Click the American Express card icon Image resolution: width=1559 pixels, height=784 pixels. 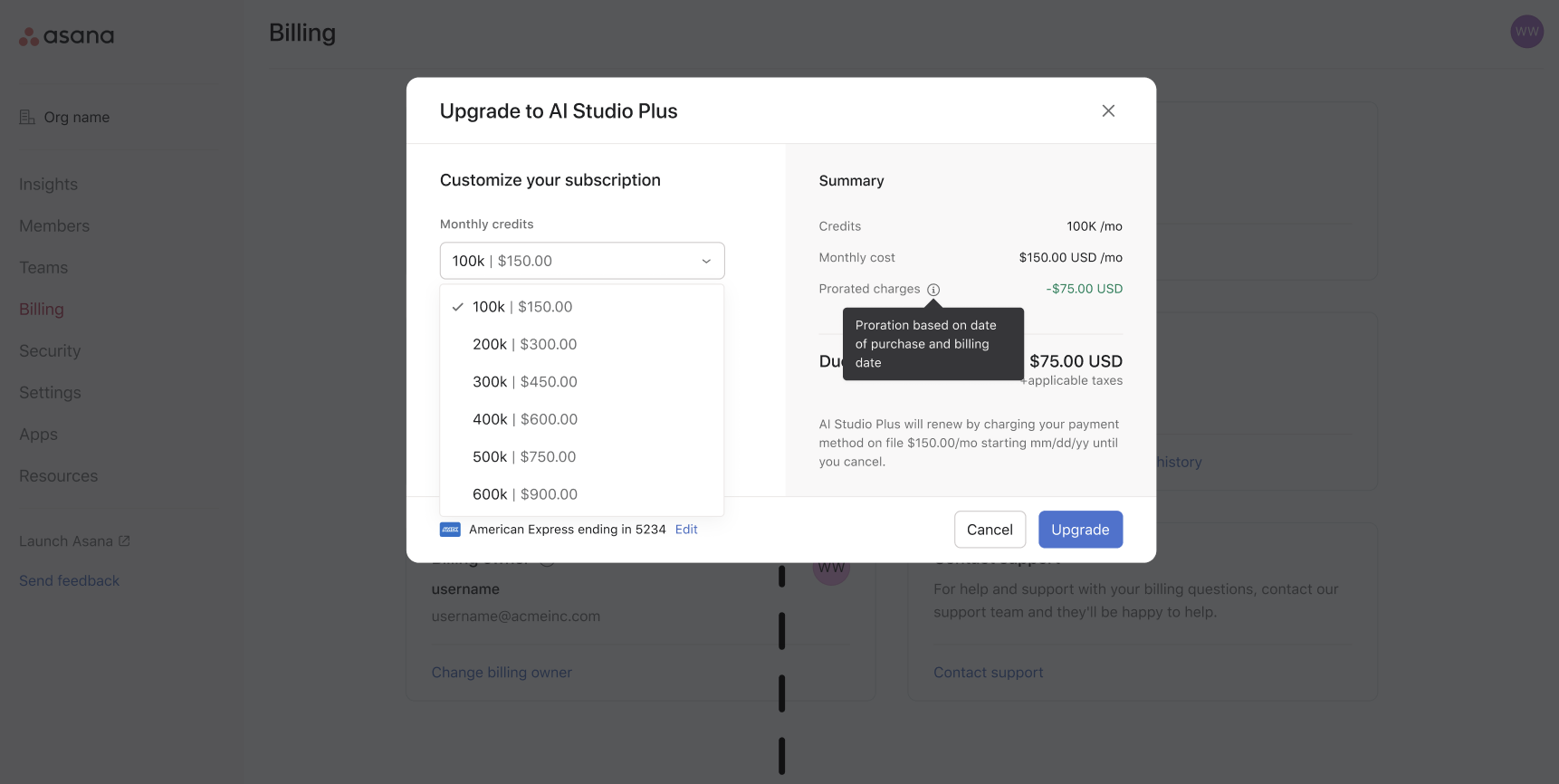[450, 529]
